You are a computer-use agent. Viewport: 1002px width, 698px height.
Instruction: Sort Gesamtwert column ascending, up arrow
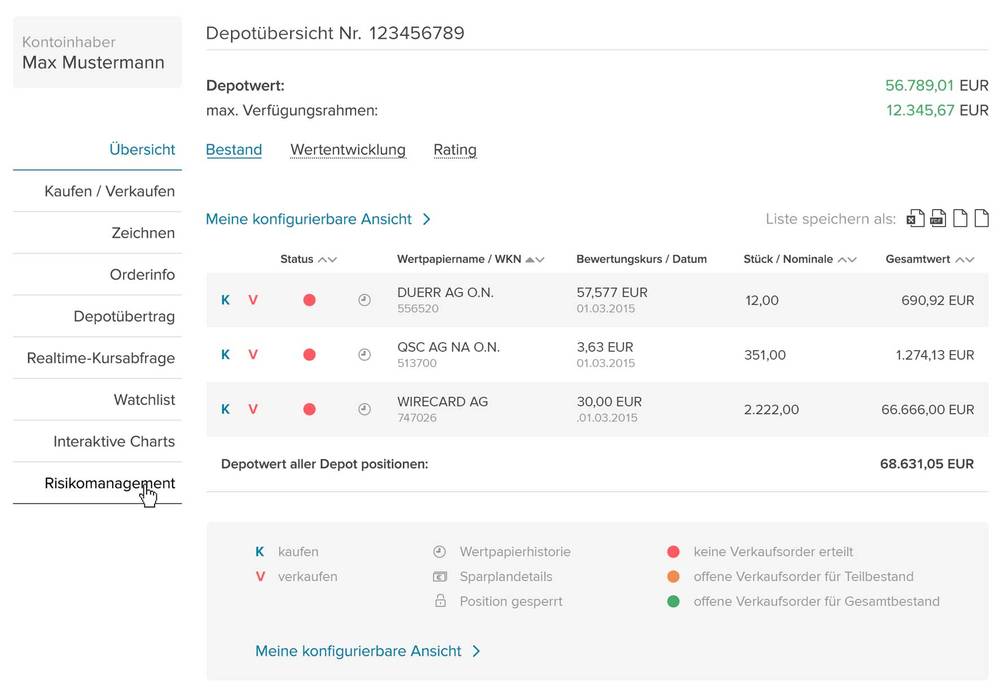click(x=960, y=260)
